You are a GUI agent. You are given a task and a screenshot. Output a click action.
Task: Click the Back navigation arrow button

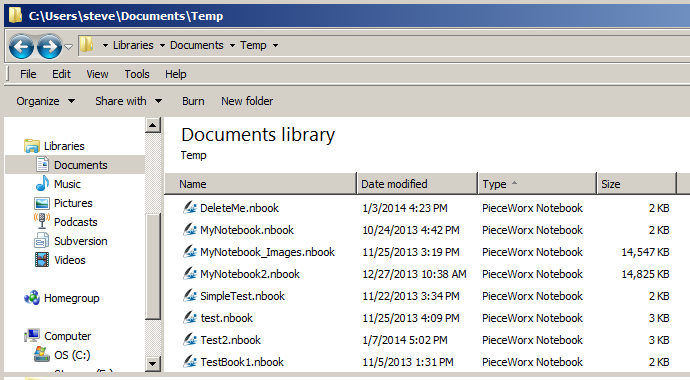click(x=21, y=46)
